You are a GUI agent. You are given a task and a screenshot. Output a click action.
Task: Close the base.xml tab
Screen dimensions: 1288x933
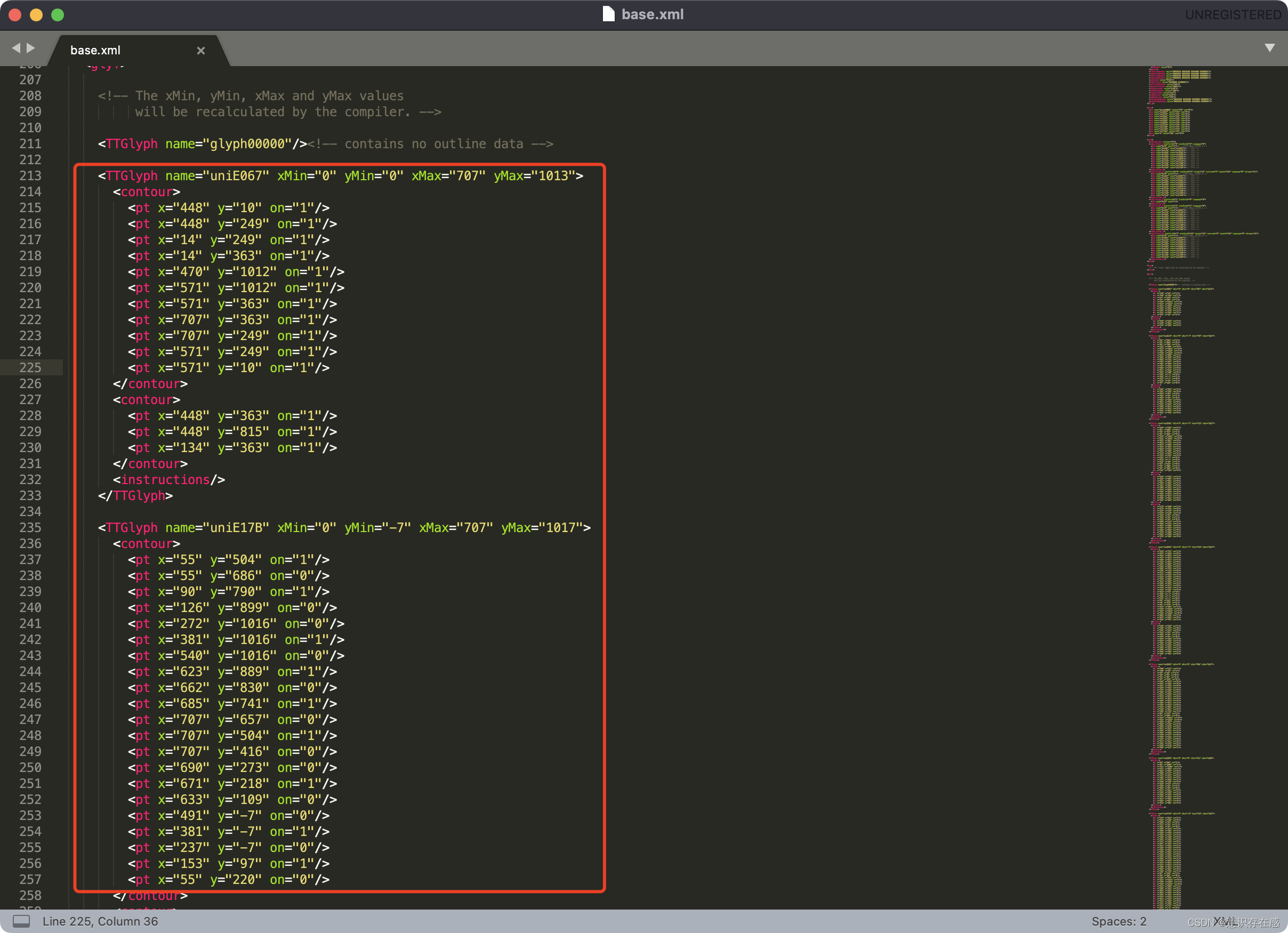[x=200, y=51]
